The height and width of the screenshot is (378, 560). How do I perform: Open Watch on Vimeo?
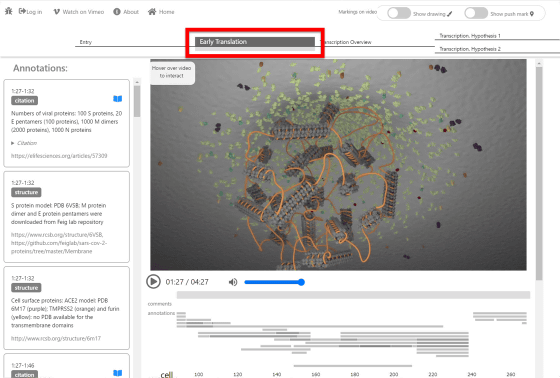[79, 12]
